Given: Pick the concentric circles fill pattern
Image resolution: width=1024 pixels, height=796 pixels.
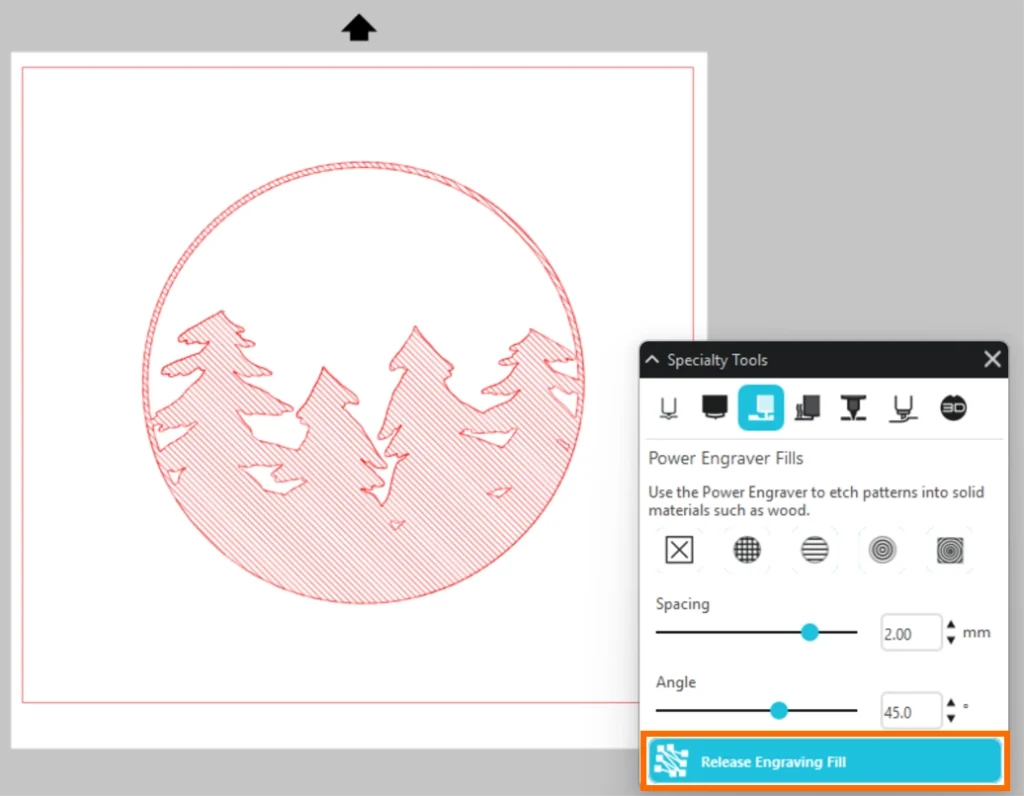Looking at the screenshot, I should 882,549.
